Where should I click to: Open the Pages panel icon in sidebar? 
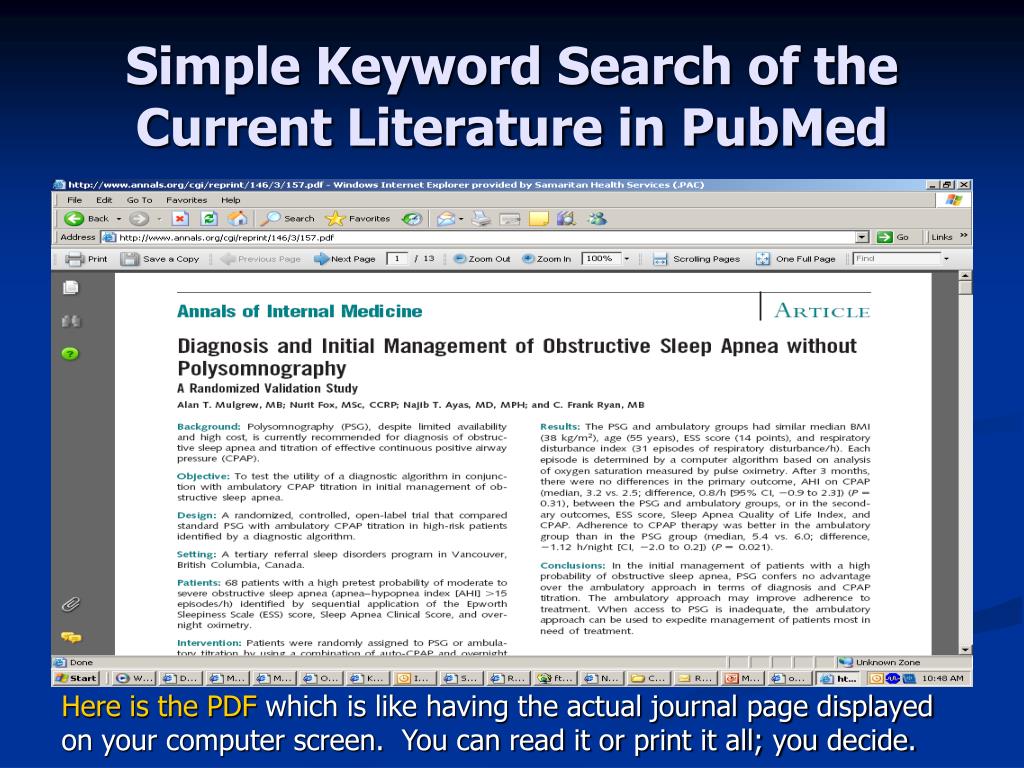[x=71, y=287]
